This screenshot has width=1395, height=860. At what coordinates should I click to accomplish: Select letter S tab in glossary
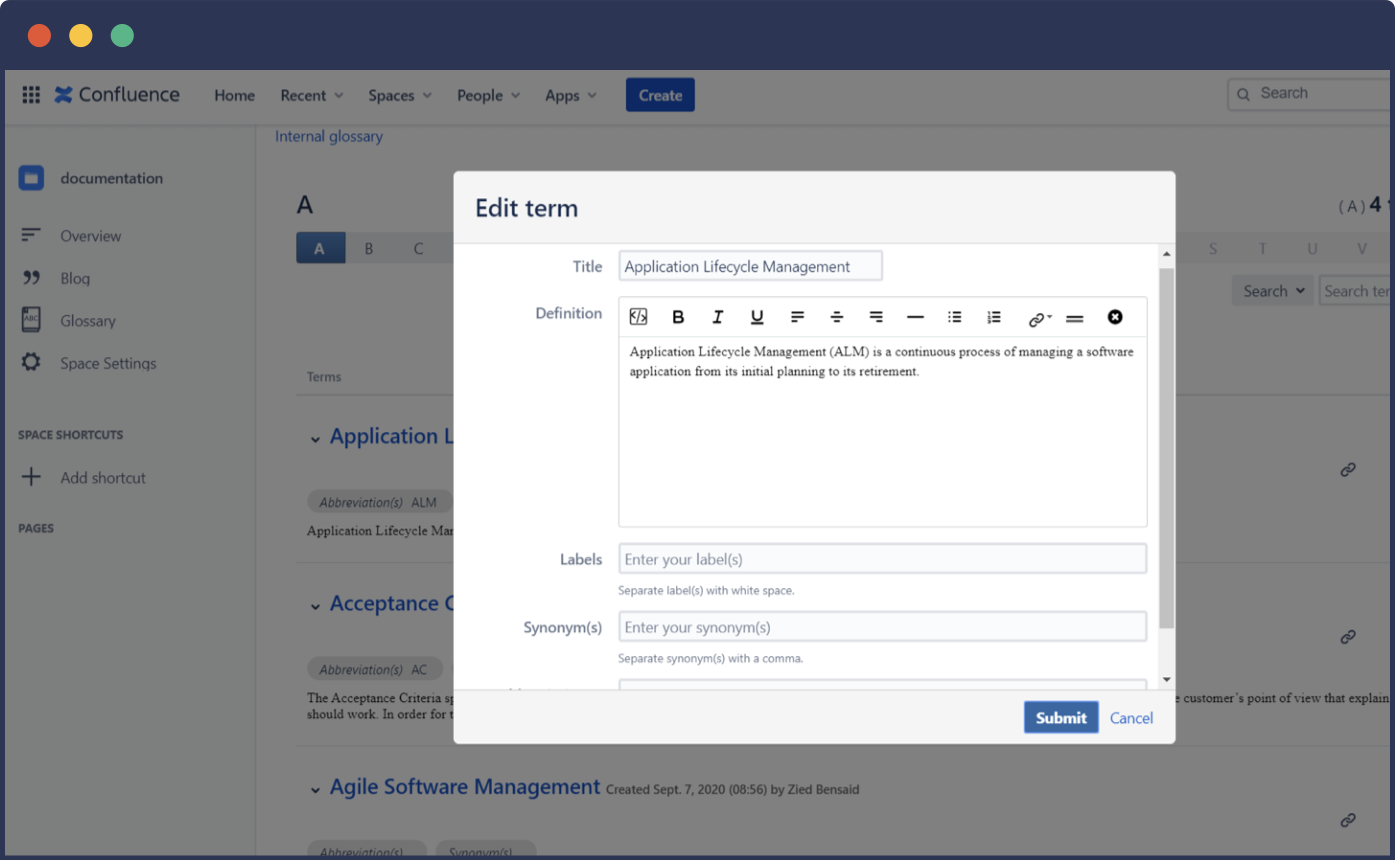(1213, 249)
